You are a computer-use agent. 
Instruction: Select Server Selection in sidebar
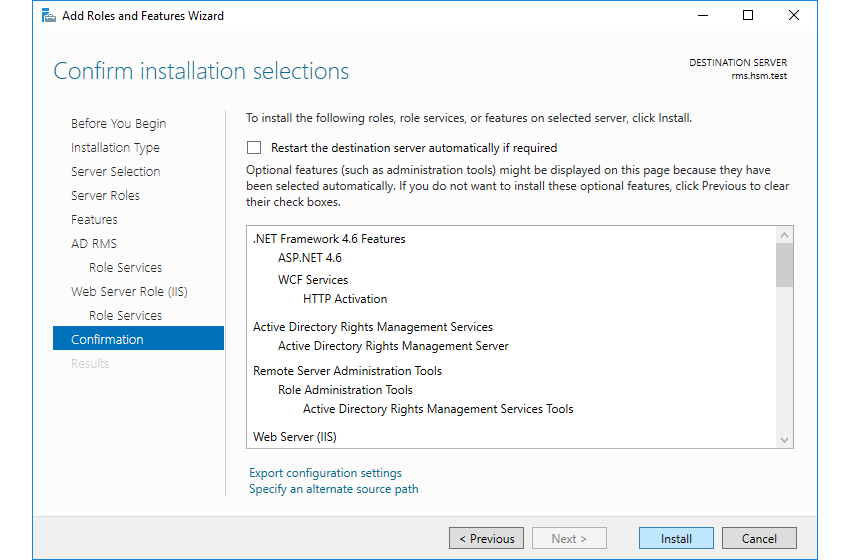pyautogui.click(x=115, y=171)
